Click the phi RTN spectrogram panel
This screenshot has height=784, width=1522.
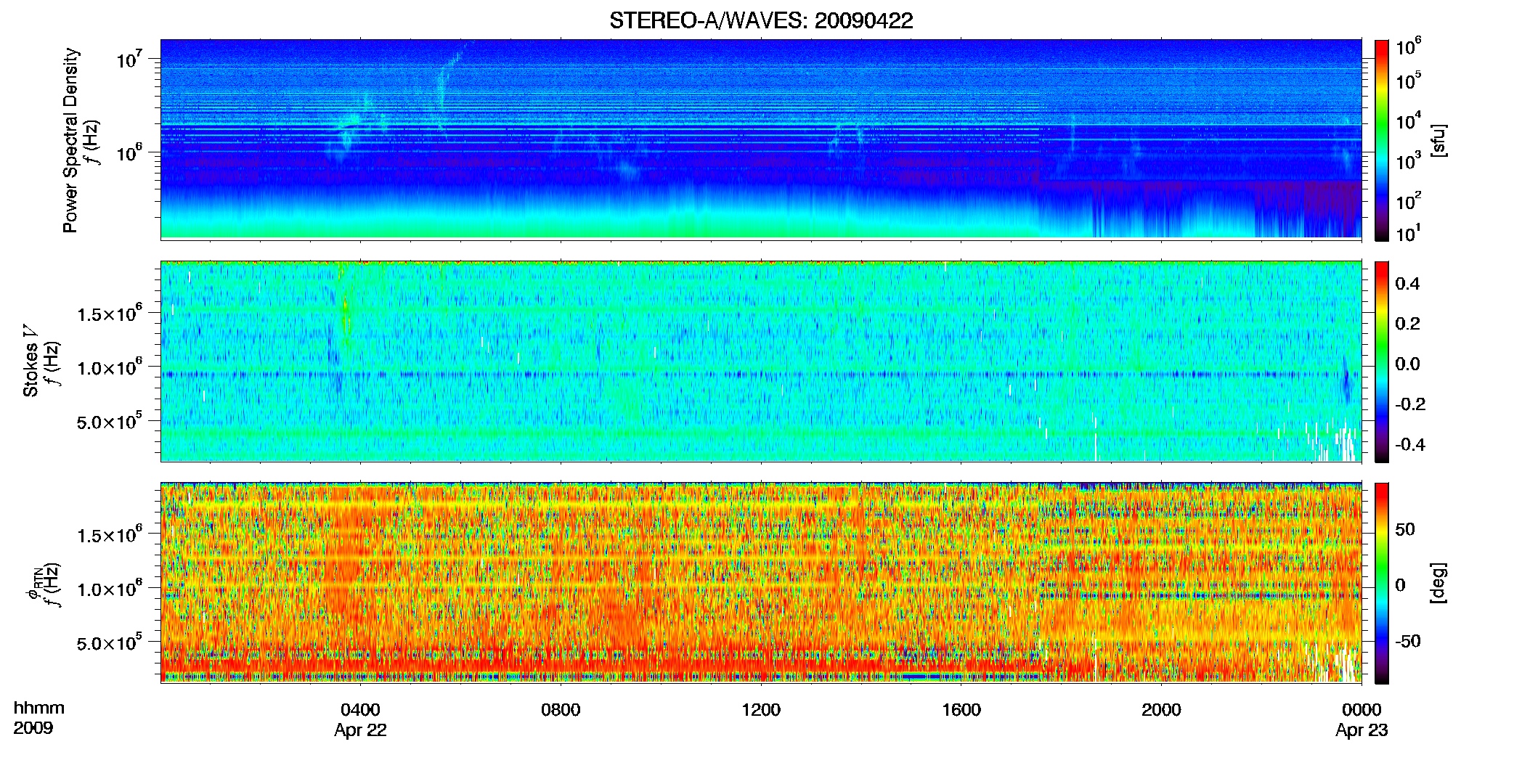pos(761,583)
